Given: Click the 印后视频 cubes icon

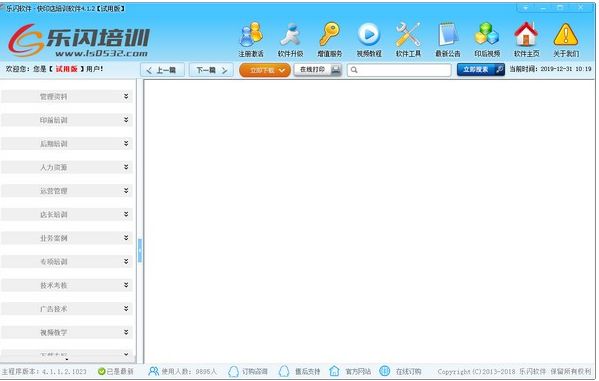Looking at the screenshot, I should point(487,39).
